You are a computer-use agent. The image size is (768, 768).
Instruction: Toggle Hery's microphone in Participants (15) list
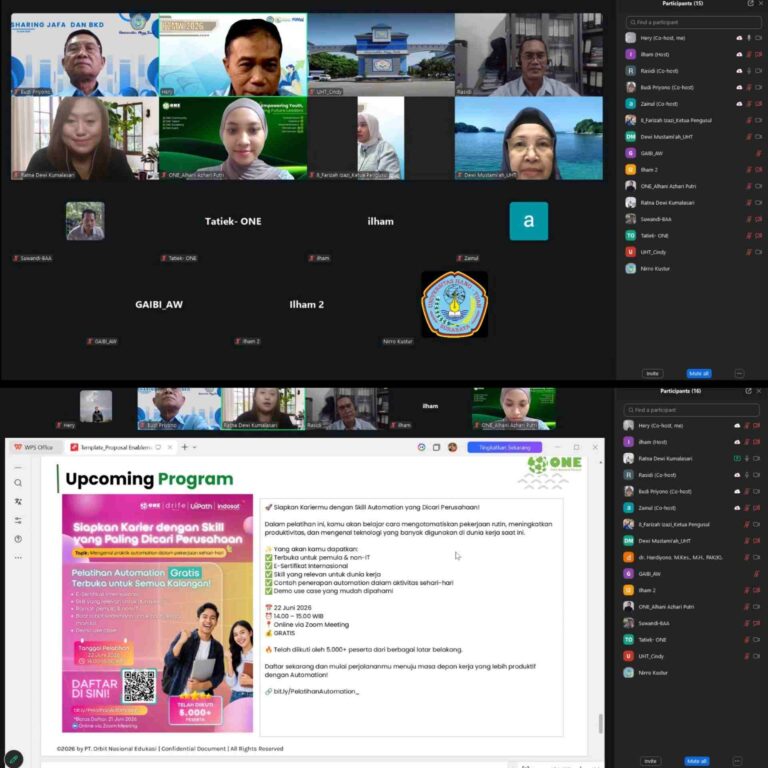tap(748, 38)
